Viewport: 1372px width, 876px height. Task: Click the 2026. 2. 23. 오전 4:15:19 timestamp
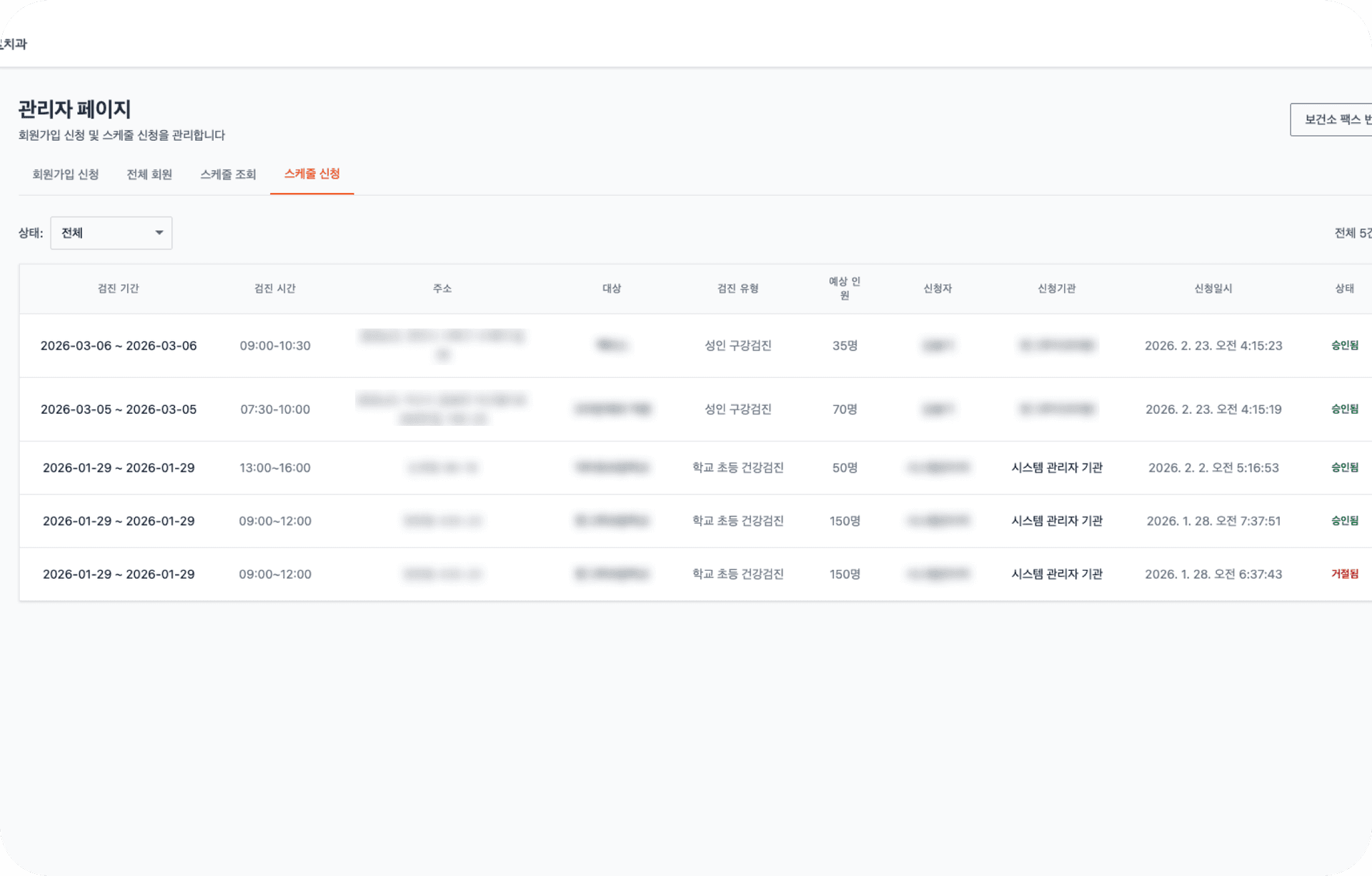click(x=1213, y=409)
